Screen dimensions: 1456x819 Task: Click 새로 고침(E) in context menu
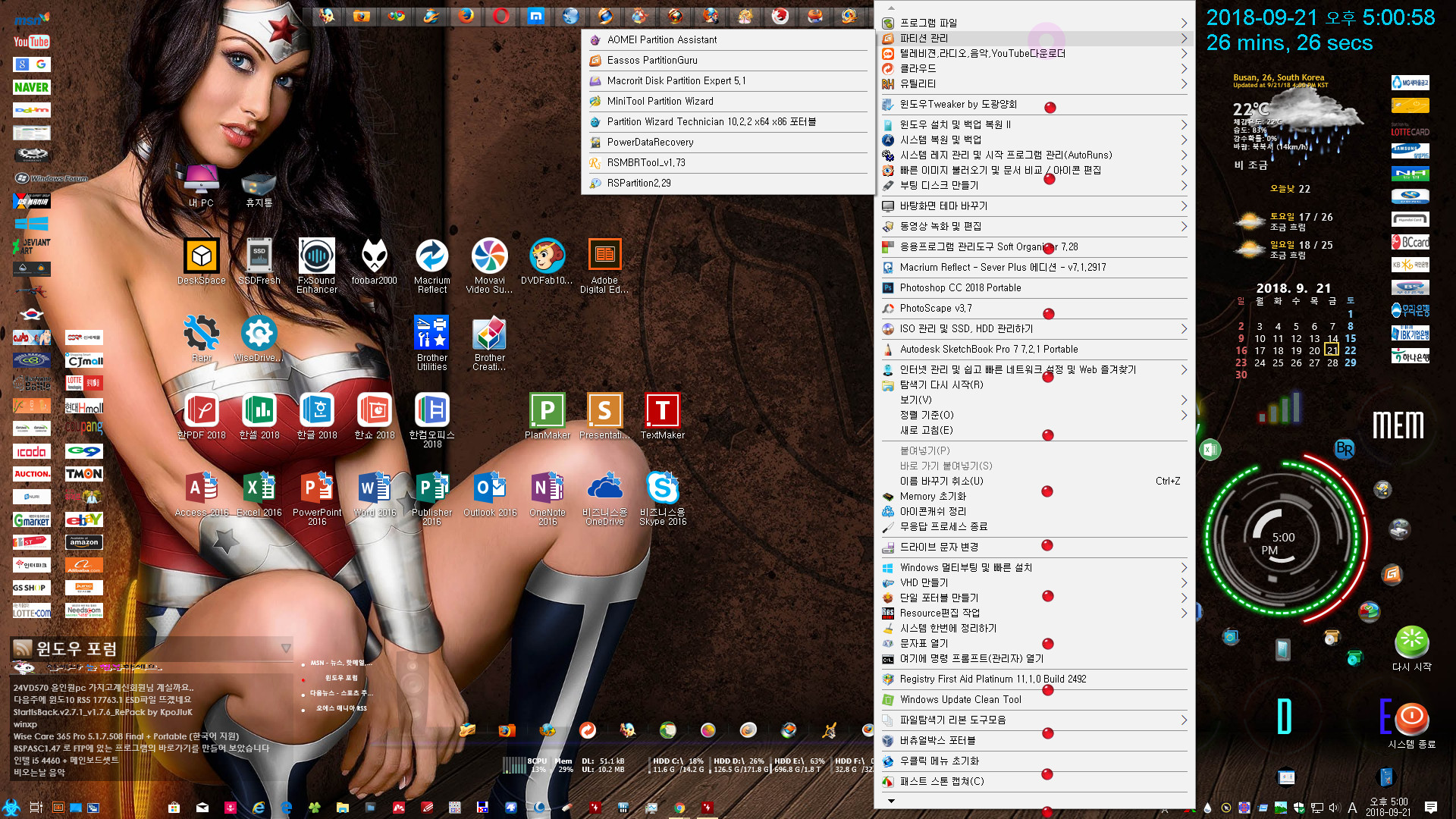tap(1034, 430)
